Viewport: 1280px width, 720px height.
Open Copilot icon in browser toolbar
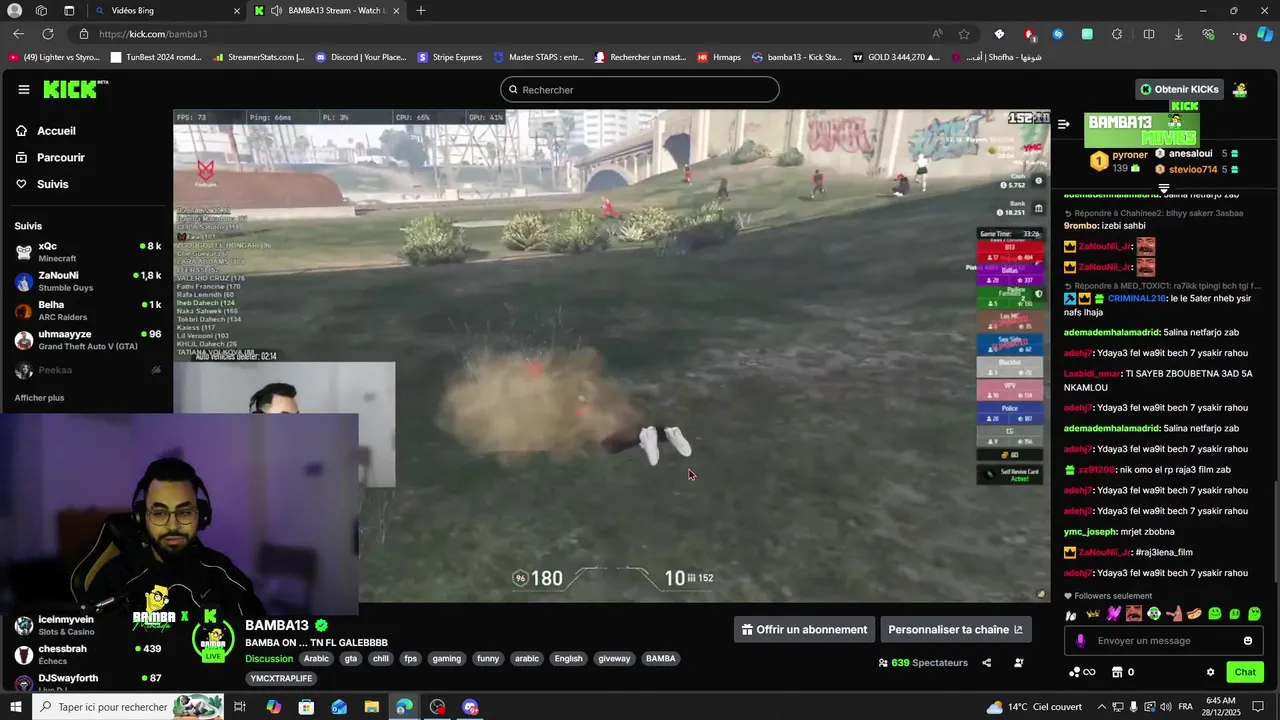point(1265,34)
